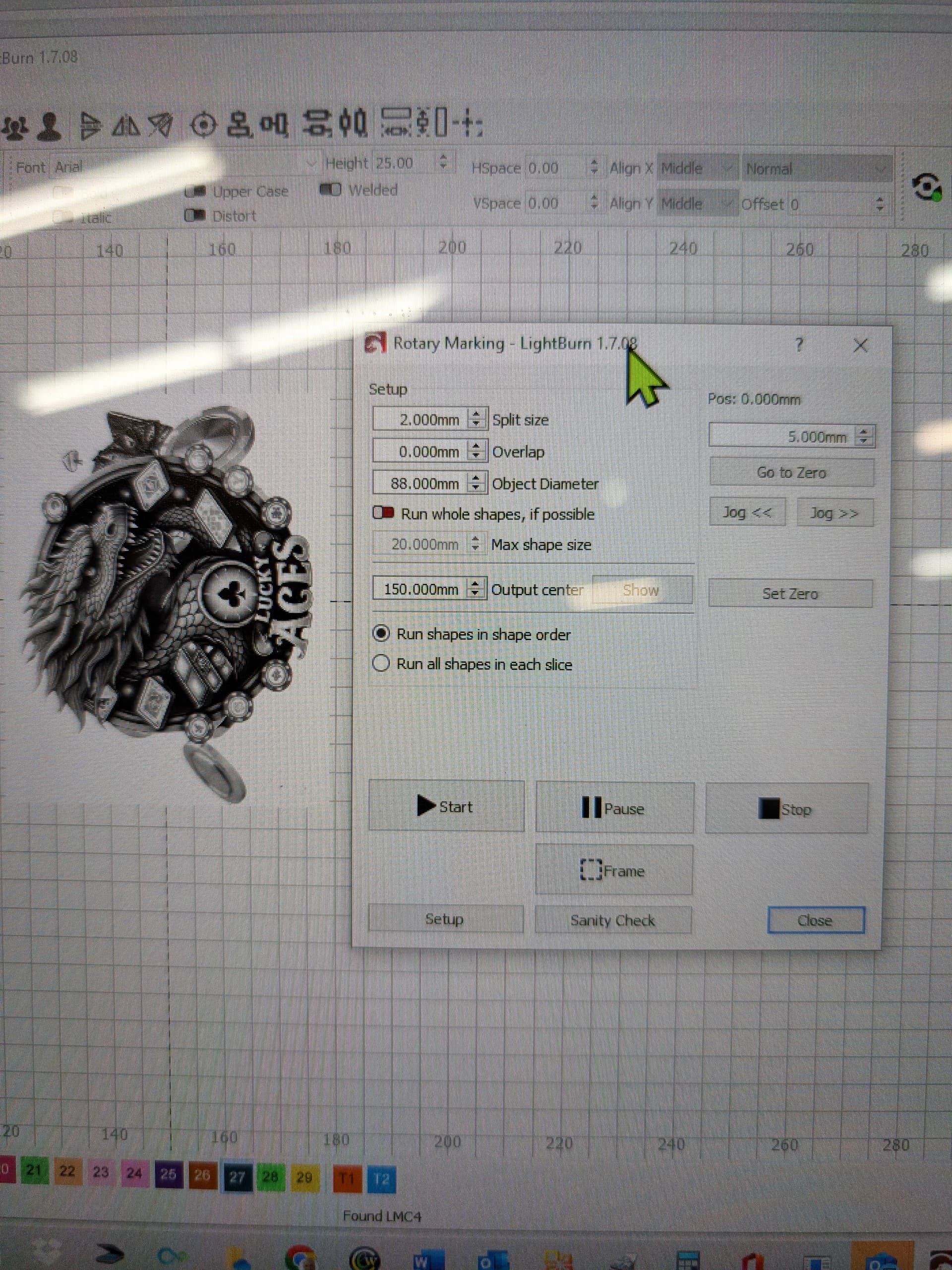Click the Align Centers target icon
952x1270 pixels.
203,125
